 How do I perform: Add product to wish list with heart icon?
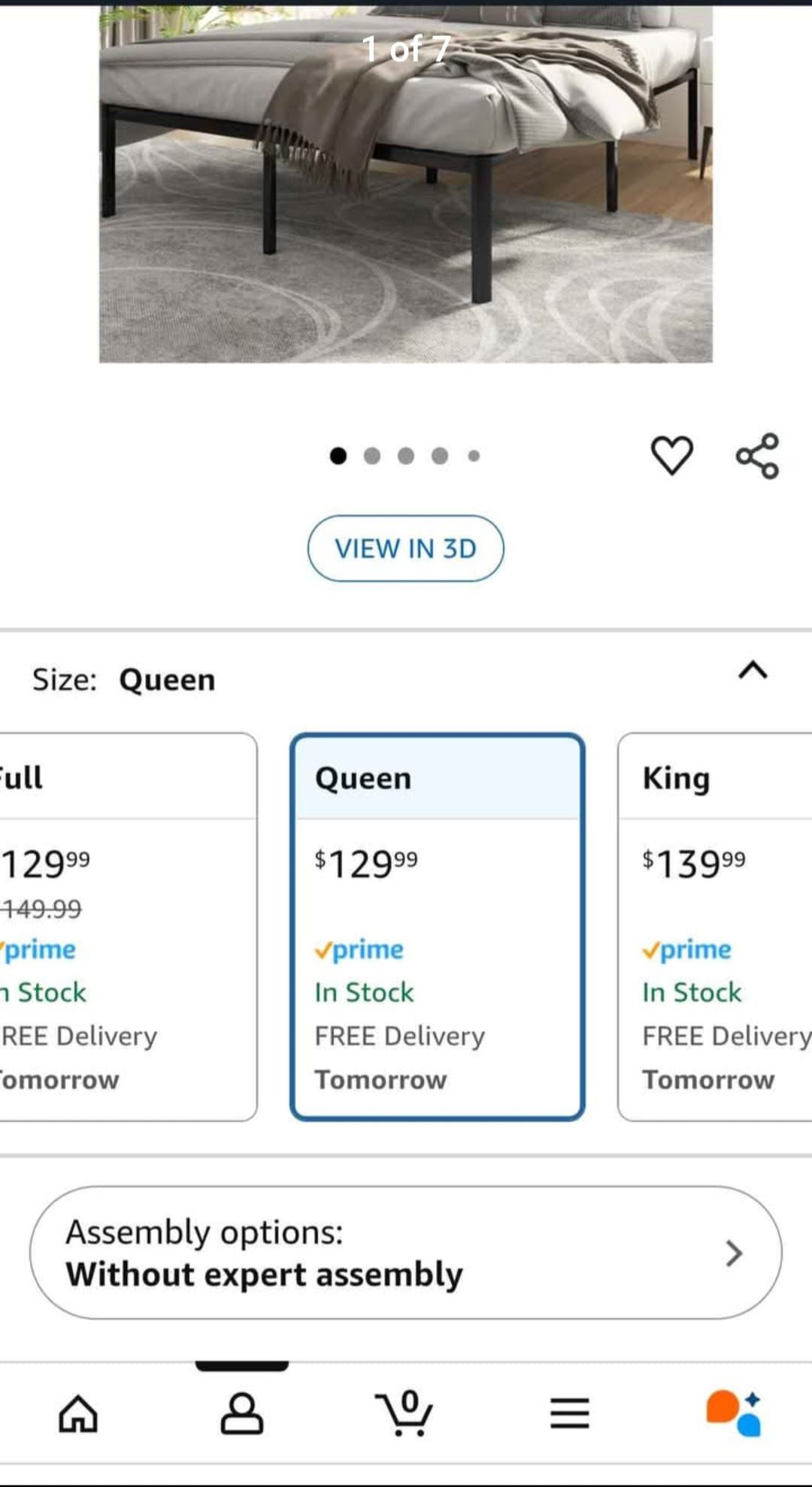(671, 456)
